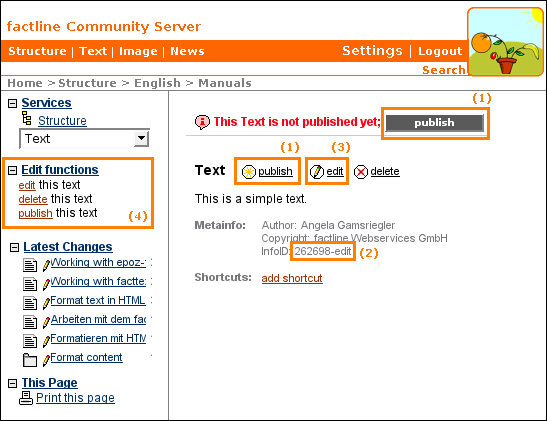This screenshot has height=421, width=547.
Task: Collapse the Edit functions section
Action: pos(13,170)
